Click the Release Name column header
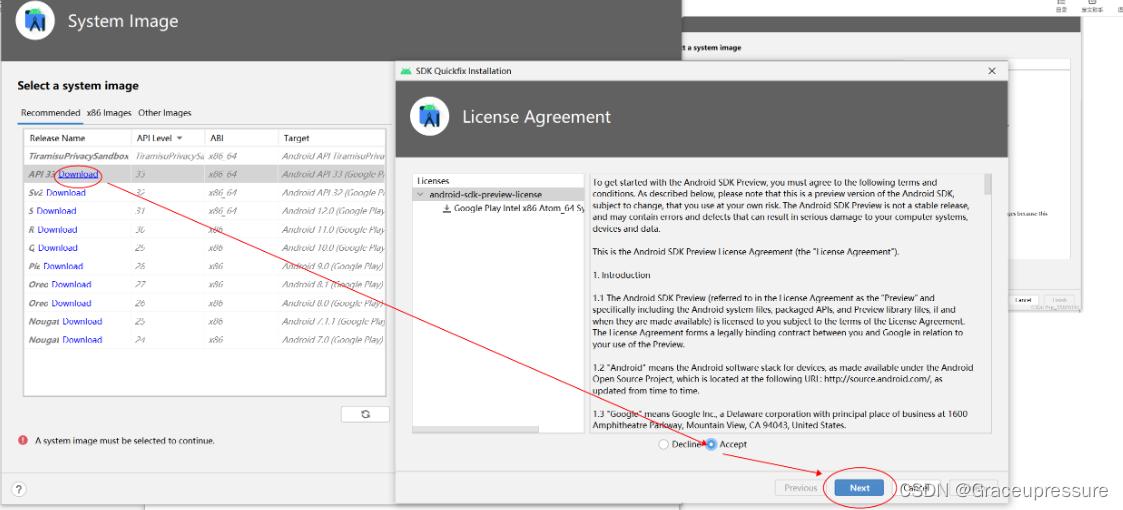 (x=77, y=138)
